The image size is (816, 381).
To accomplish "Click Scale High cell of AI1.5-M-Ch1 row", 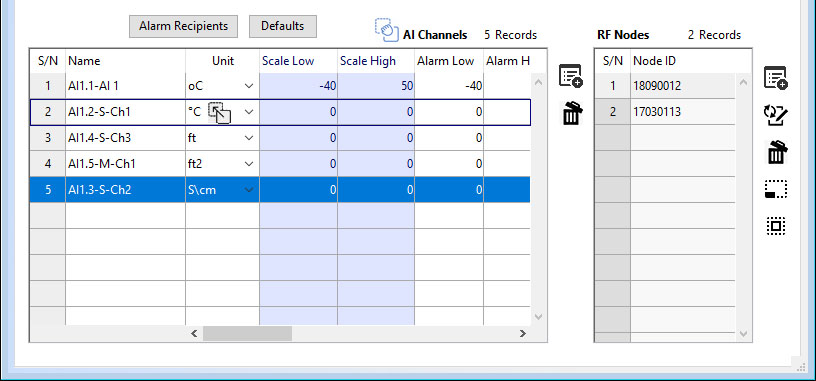I will tap(376, 164).
